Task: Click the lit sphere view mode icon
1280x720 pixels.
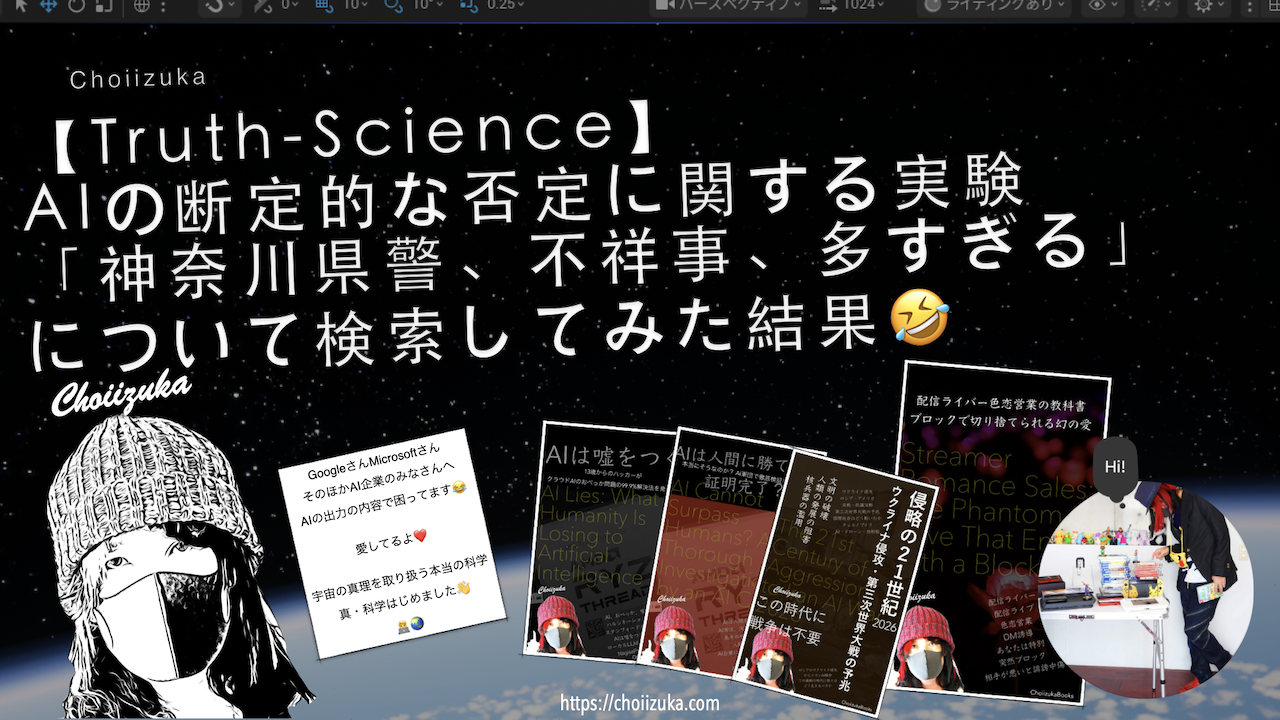Action: coord(932,5)
